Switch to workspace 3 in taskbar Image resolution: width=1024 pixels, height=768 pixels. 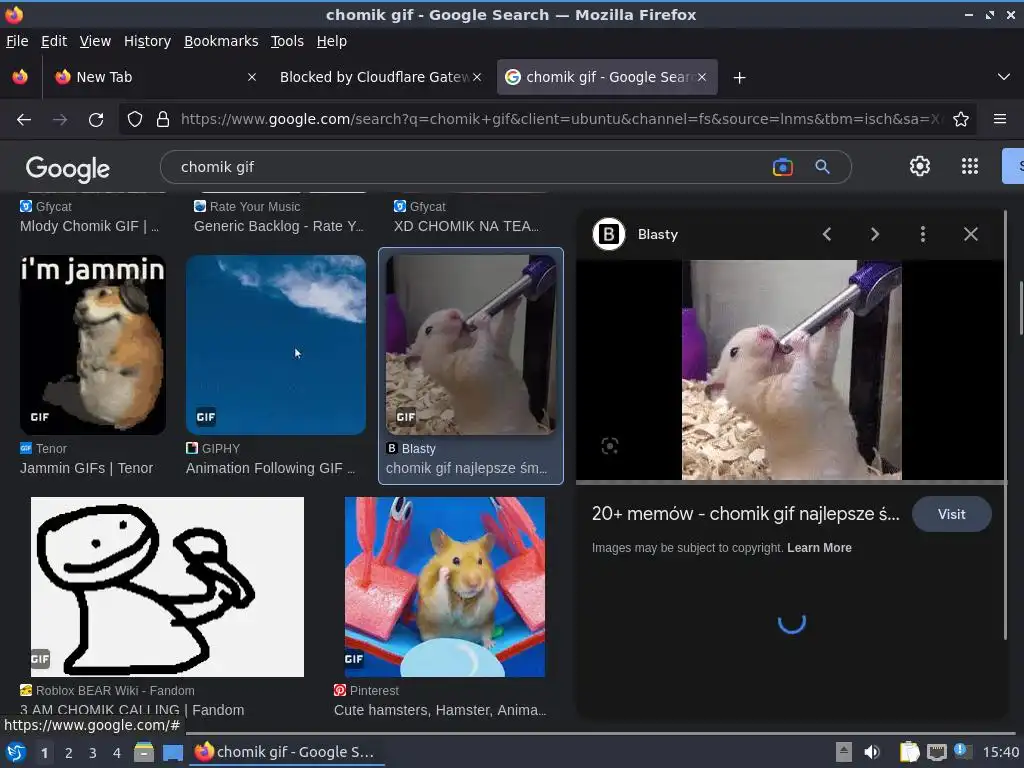tap(93, 753)
